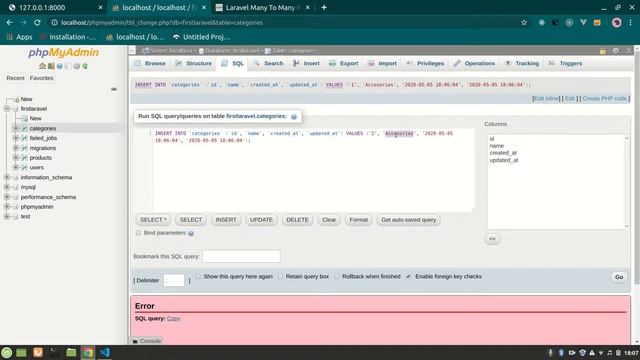
Task: Click the Copy link under Error
Action: point(173,318)
